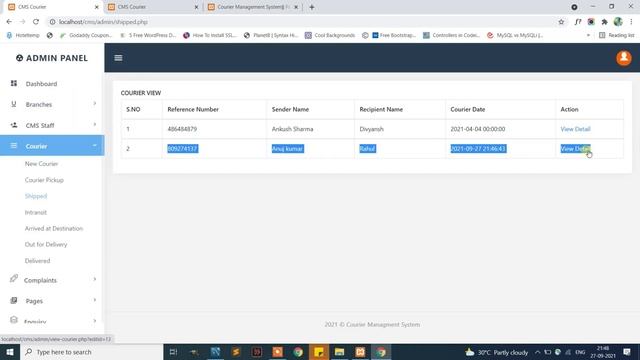Reload the page with refresh icon
This screenshot has width=640, height=360.
(x=36, y=22)
